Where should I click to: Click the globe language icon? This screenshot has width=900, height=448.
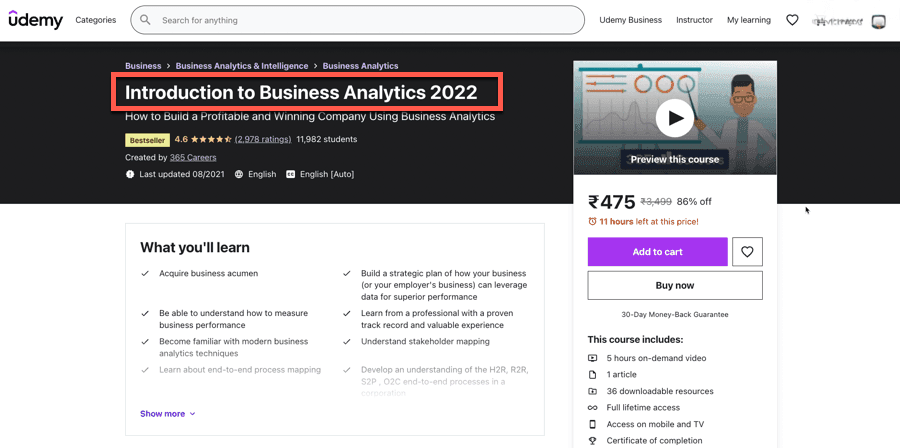point(239,174)
